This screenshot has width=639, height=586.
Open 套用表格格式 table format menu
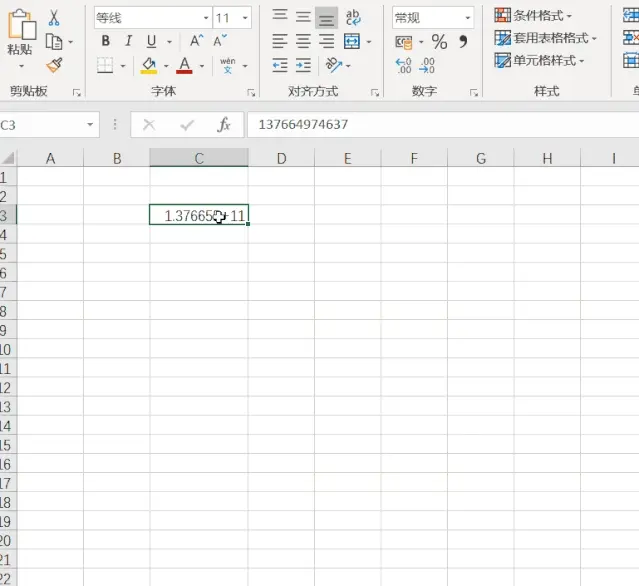[546, 38]
